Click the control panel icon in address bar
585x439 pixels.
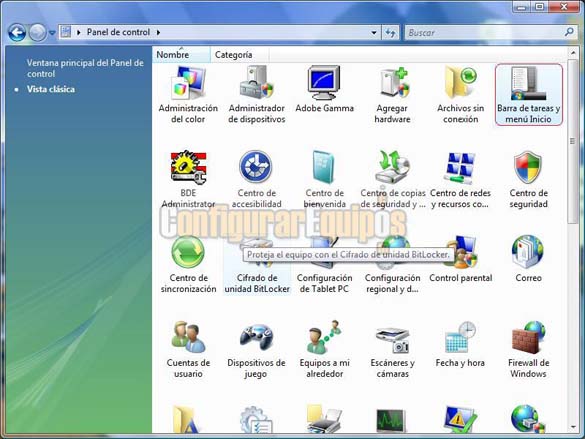(x=66, y=32)
